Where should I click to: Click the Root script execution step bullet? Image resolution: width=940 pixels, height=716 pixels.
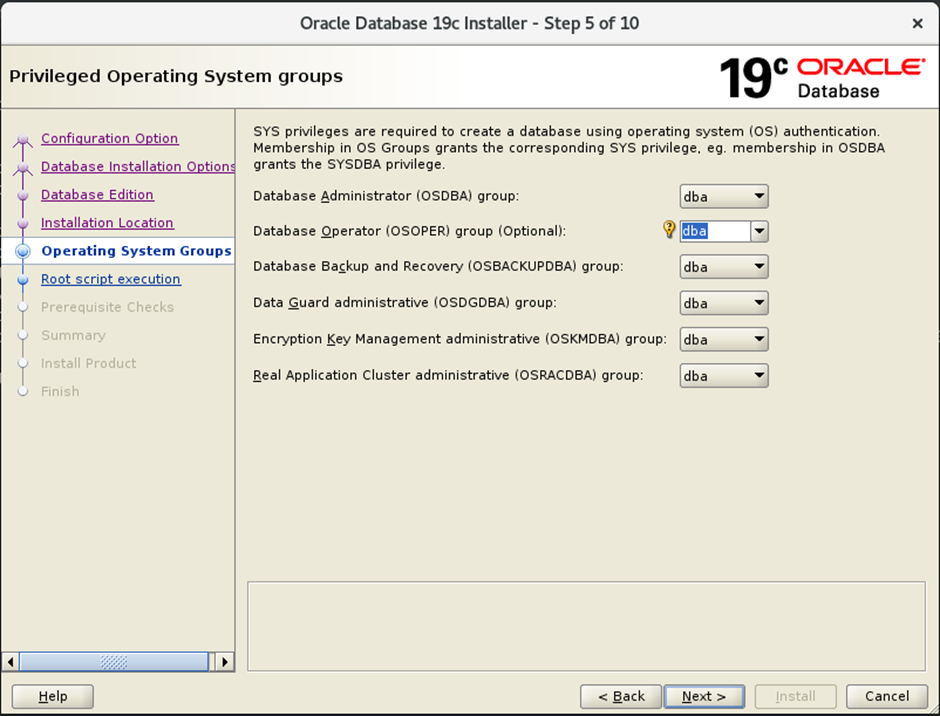click(23, 279)
